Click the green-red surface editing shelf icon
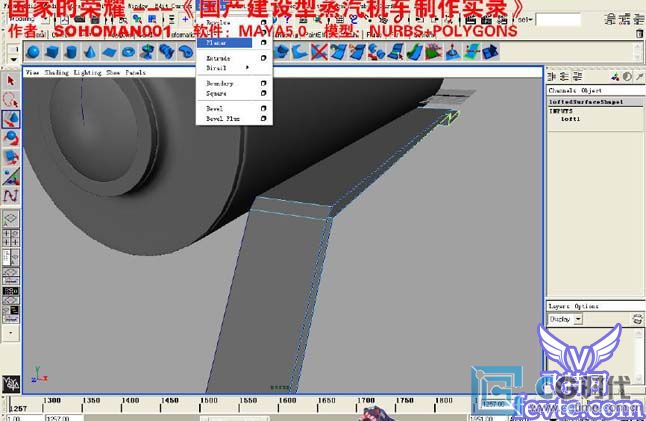Screen dimensions: 646x421 pyautogui.click(x=433, y=52)
